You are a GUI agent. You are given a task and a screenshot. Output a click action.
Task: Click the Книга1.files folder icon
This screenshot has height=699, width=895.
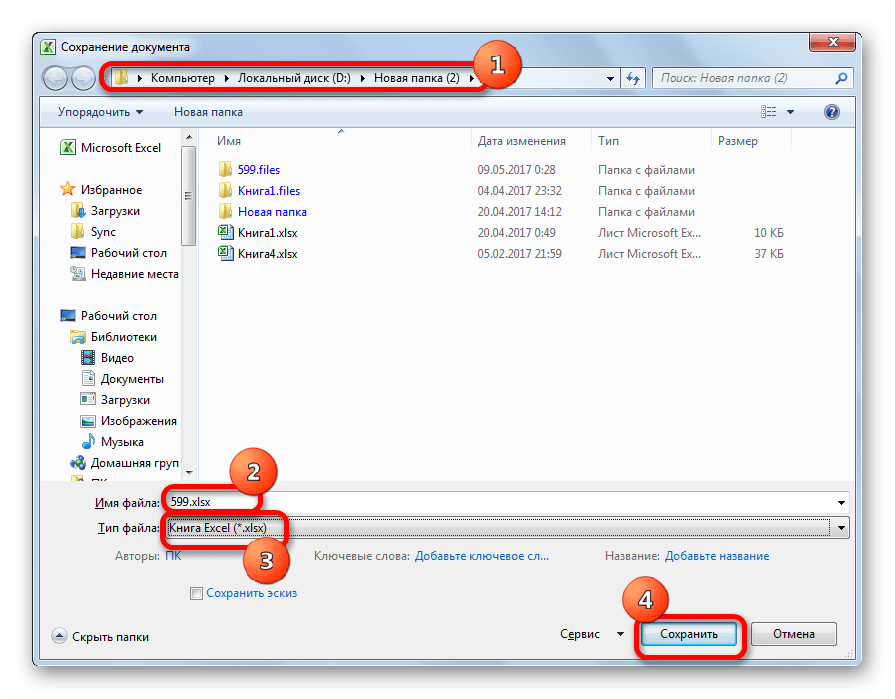point(225,190)
